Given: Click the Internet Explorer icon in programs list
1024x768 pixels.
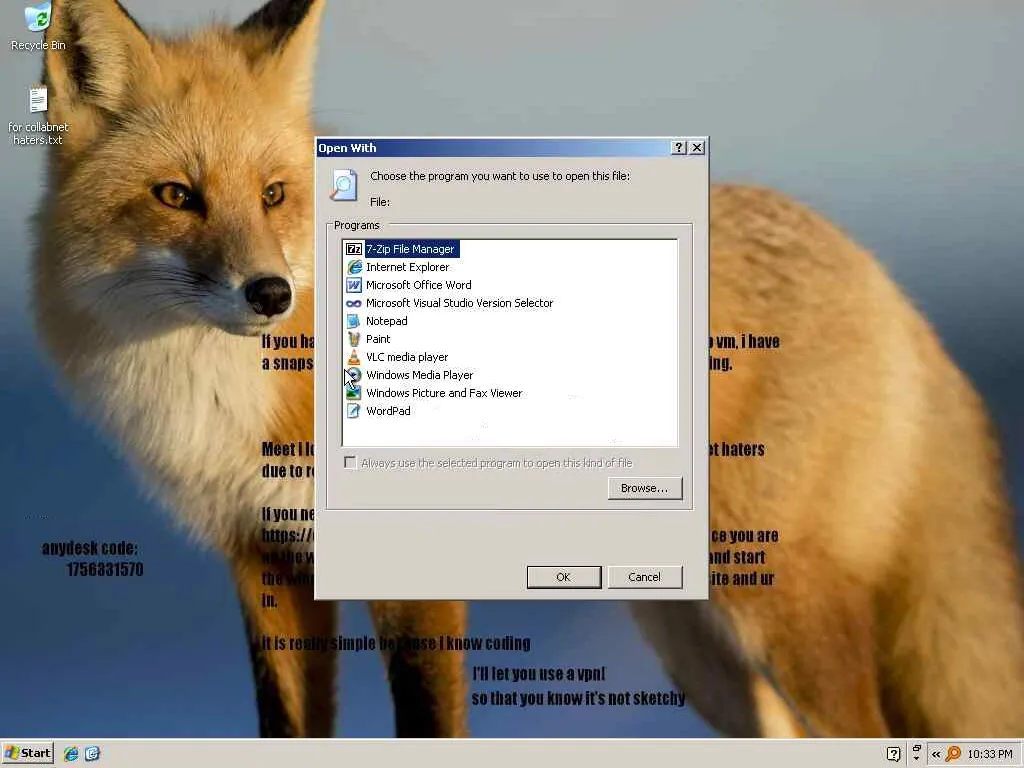Looking at the screenshot, I should (x=353, y=267).
